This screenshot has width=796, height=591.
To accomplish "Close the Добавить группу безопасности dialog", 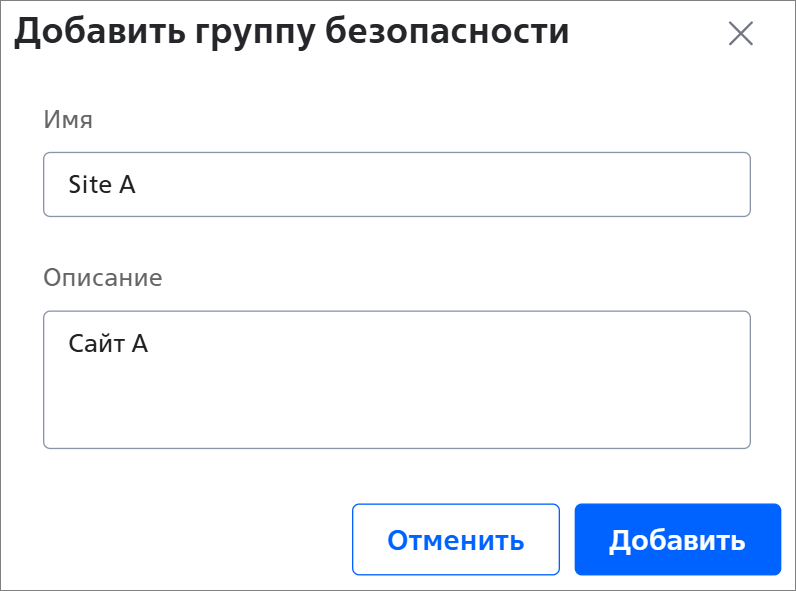I will pyautogui.click(x=741, y=34).
